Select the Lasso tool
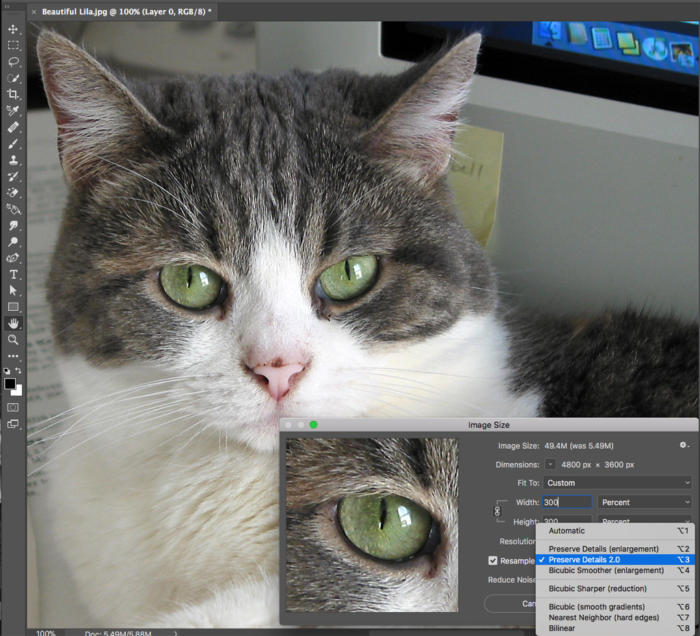Screen dimensions: 700x636 point(13,62)
